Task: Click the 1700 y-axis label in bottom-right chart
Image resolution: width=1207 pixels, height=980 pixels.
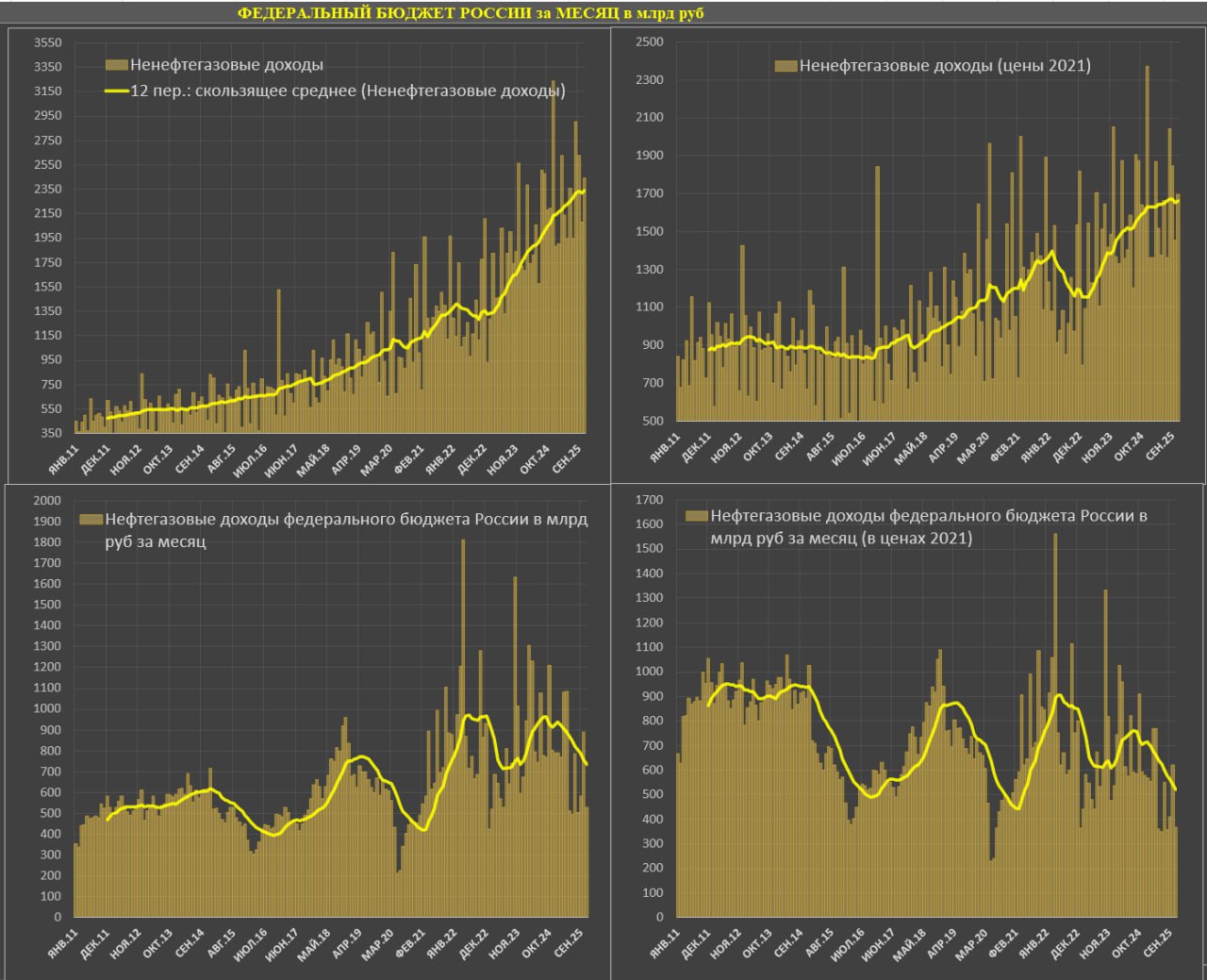Action: (649, 500)
